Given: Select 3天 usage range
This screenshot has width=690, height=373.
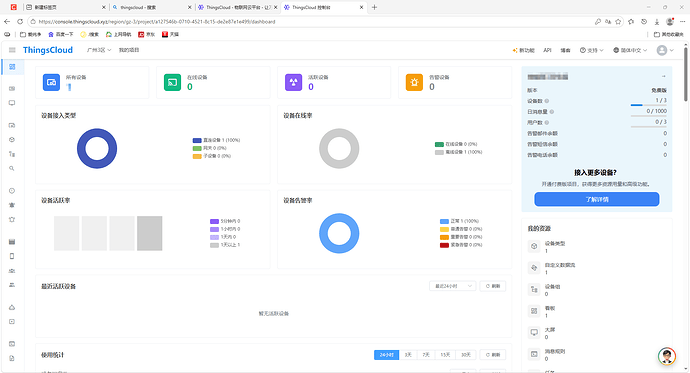Looking at the screenshot, I should coord(408,355).
